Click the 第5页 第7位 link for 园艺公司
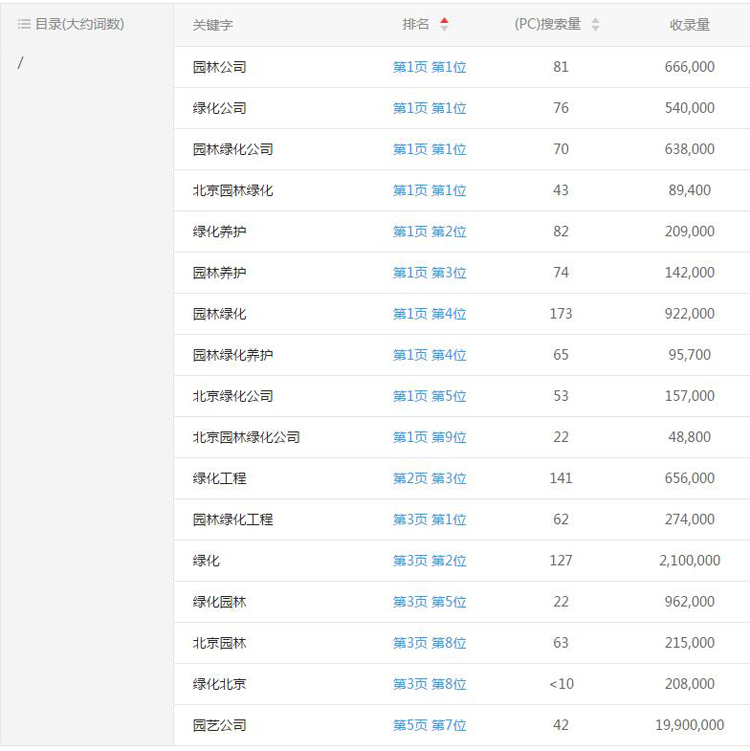750x751 pixels. point(429,725)
